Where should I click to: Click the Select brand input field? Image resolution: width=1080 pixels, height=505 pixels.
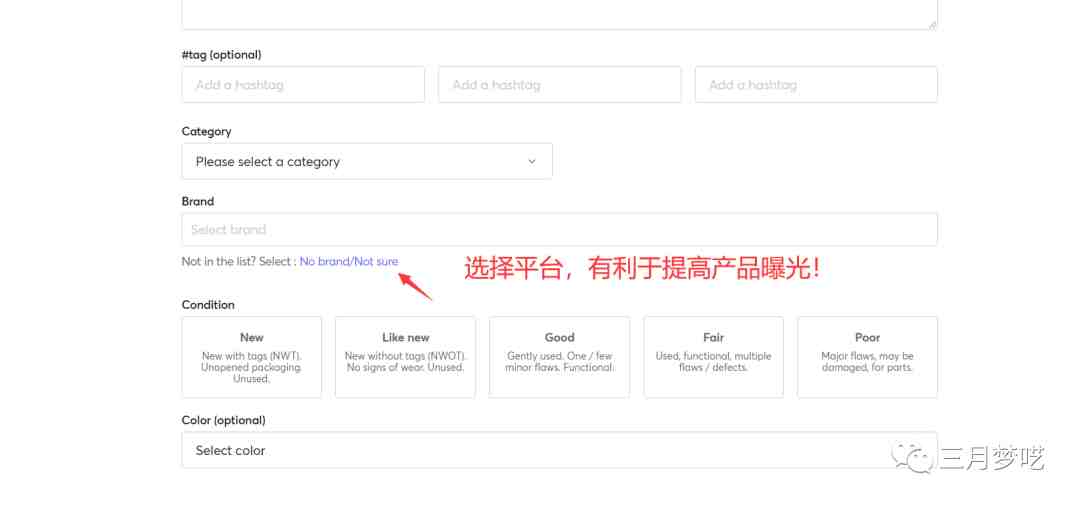[559, 229]
